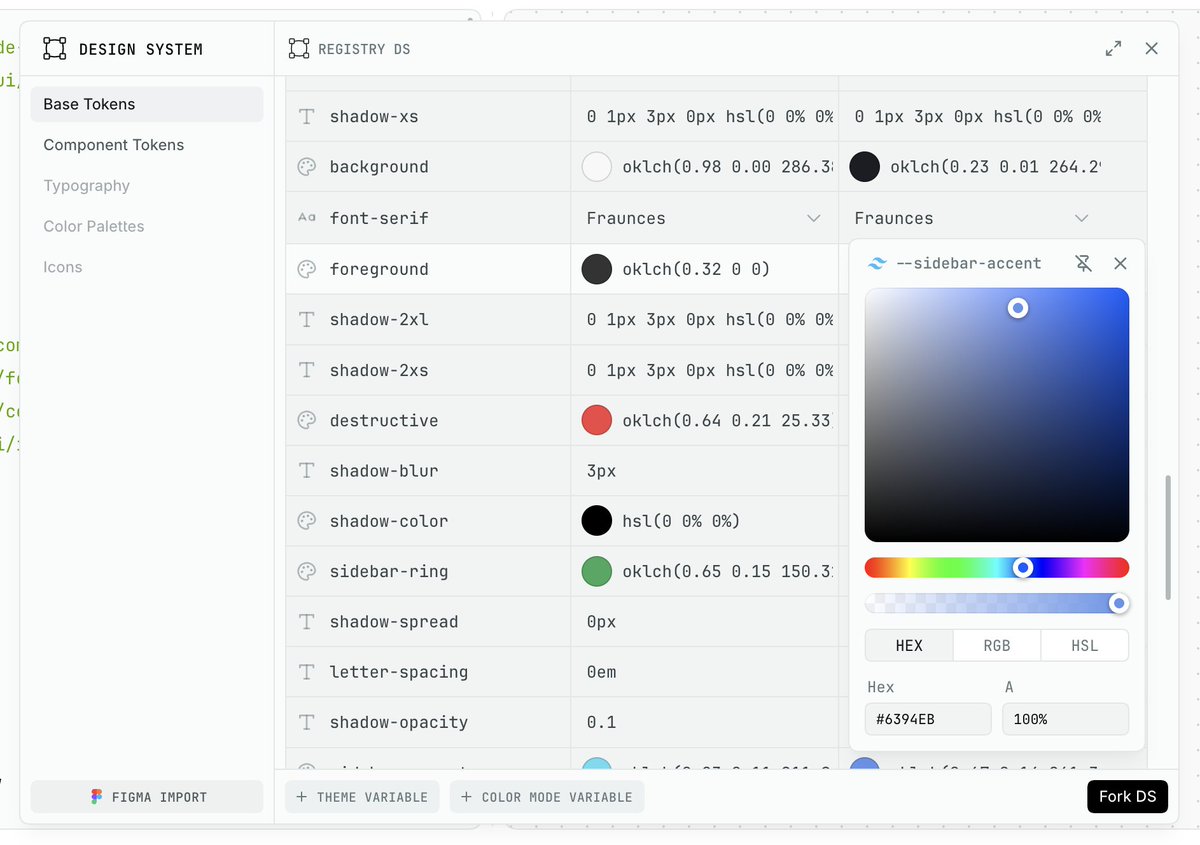The image size is (1200, 845).
Task: Click the REGISTRY DS title text
Action: click(364, 49)
